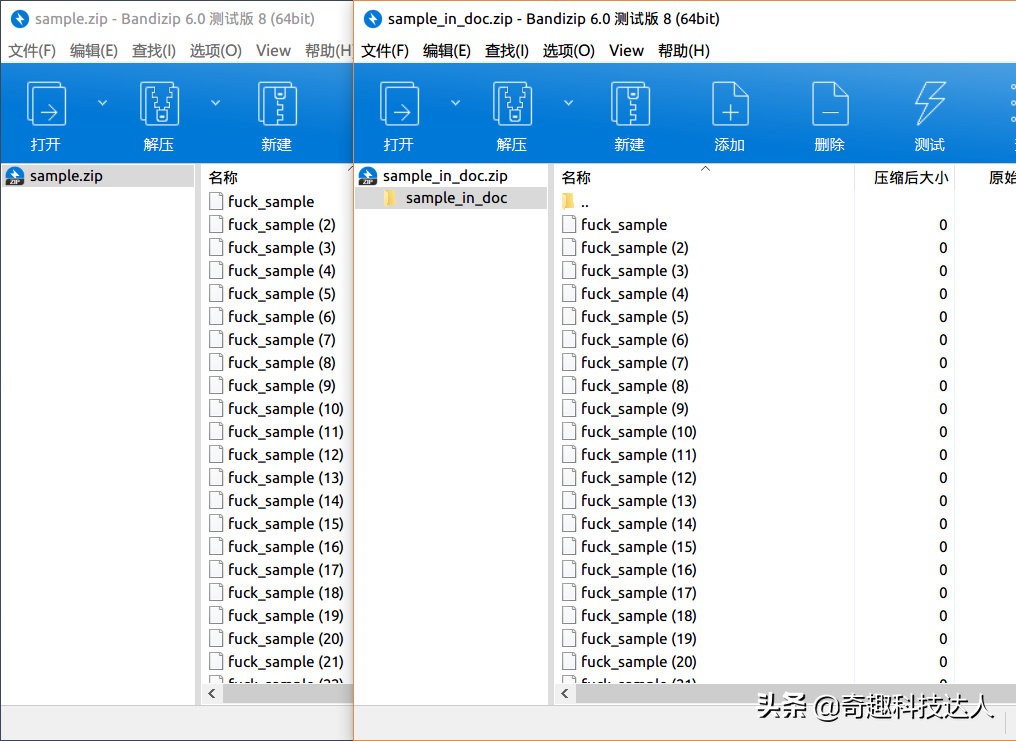The width and height of the screenshot is (1016, 741).
Task: Open 文件(F) menu in sample_in_doc.zip window
Action: (385, 51)
